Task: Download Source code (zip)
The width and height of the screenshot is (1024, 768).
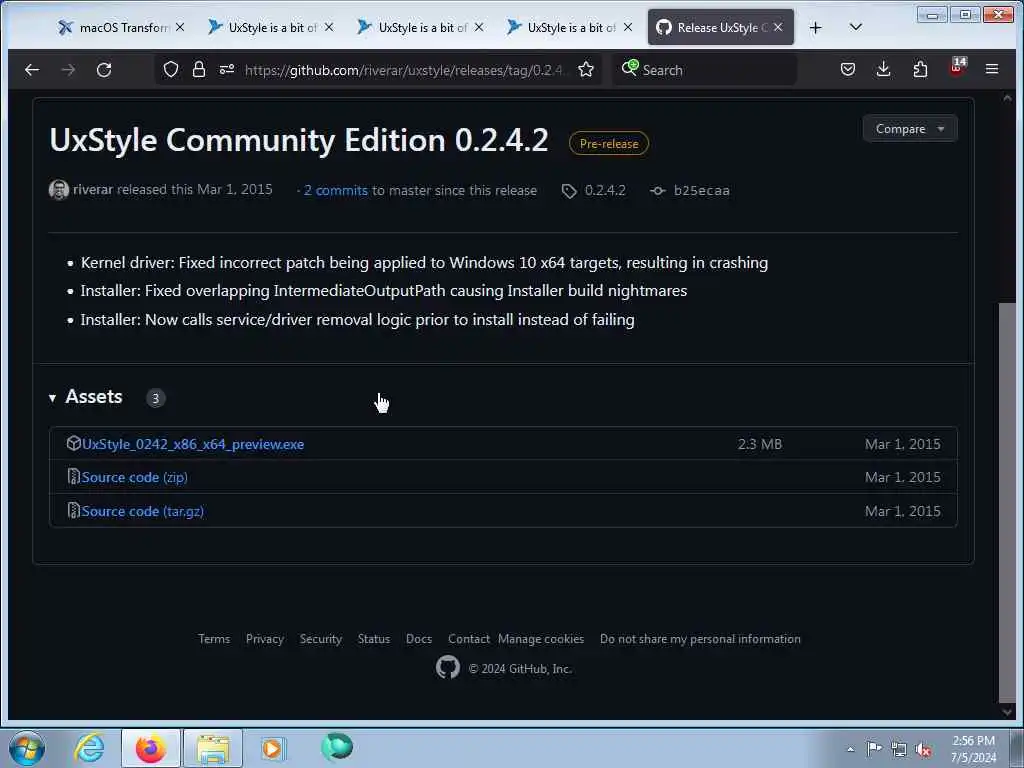Action: (135, 477)
